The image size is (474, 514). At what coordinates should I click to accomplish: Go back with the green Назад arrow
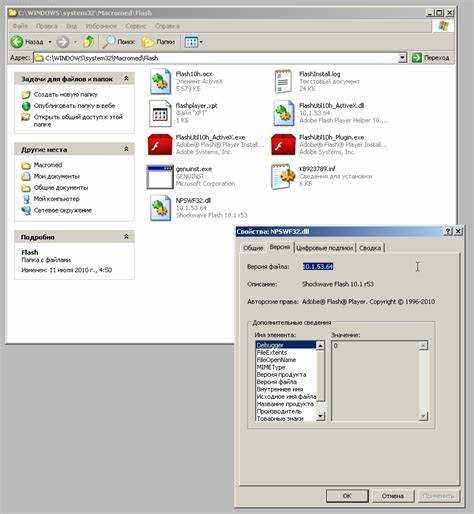click(17, 42)
